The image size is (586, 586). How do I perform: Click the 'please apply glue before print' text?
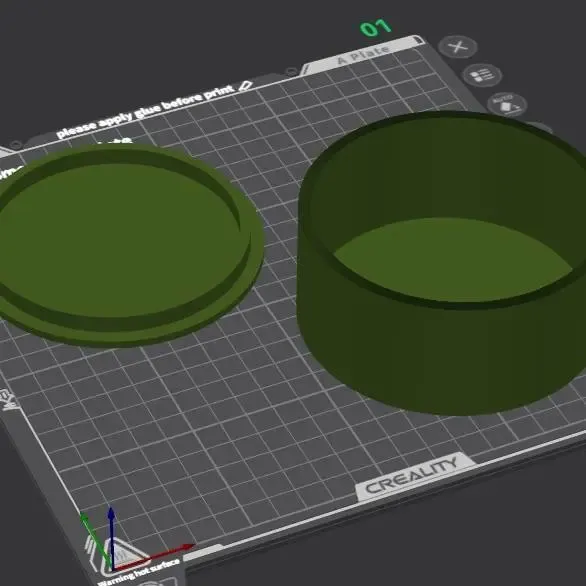click(146, 111)
